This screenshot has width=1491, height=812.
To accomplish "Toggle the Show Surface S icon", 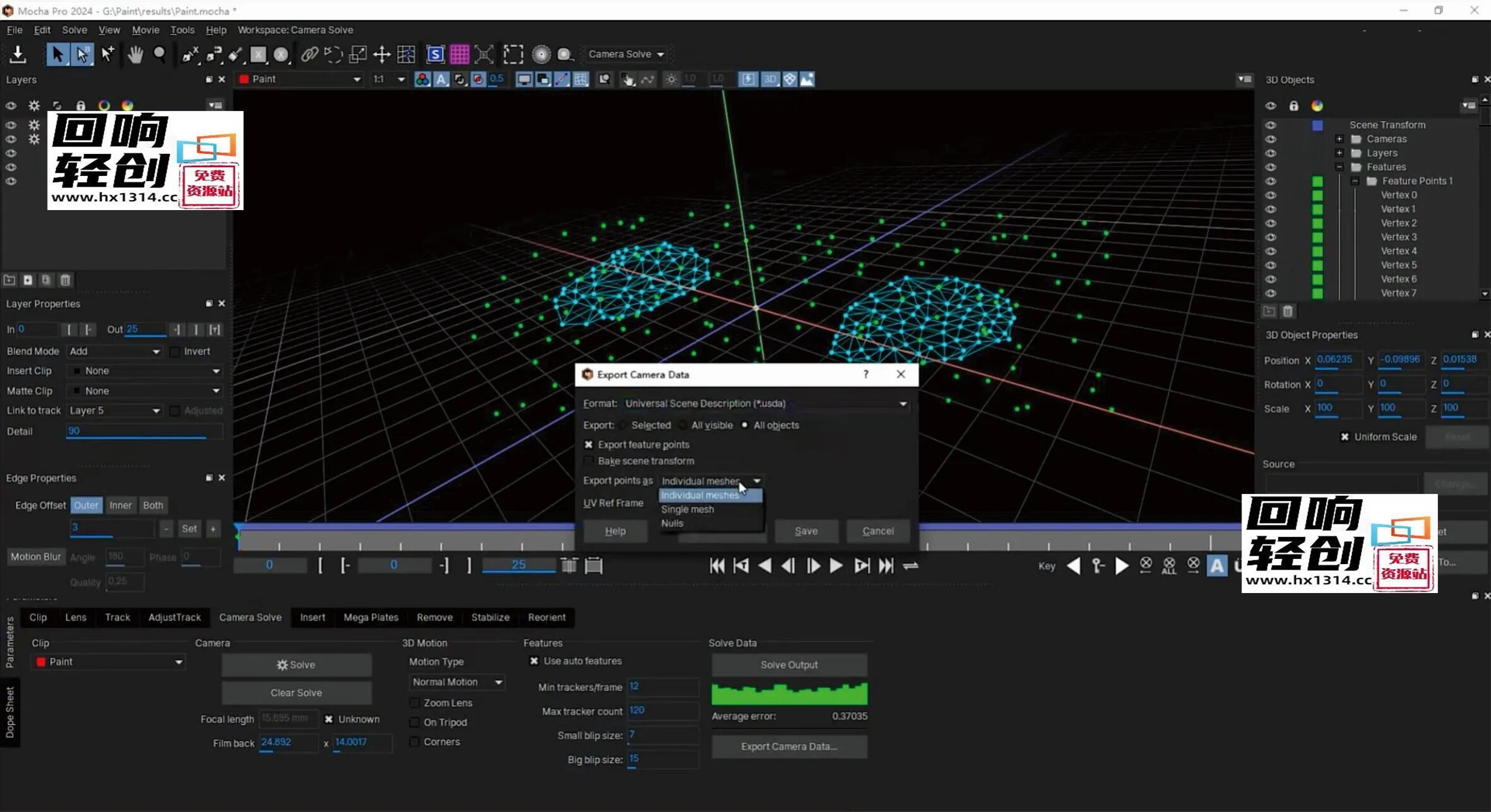I will [x=436, y=54].
